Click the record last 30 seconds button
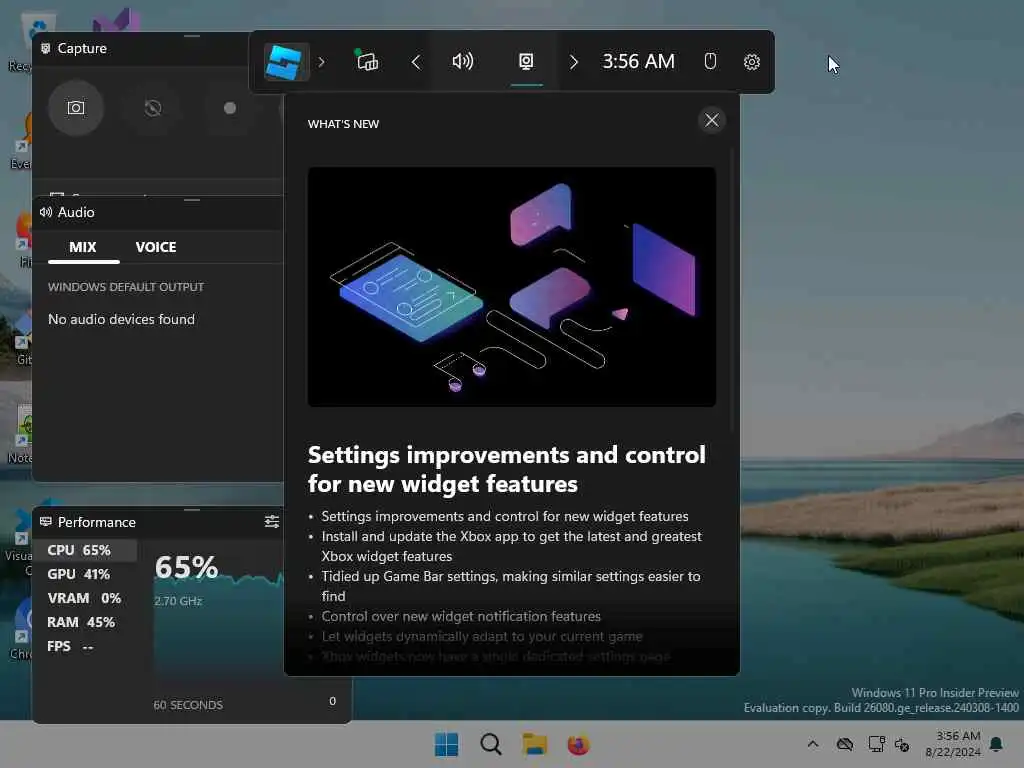The image size is (1024, 768). (x=153, y=108)
